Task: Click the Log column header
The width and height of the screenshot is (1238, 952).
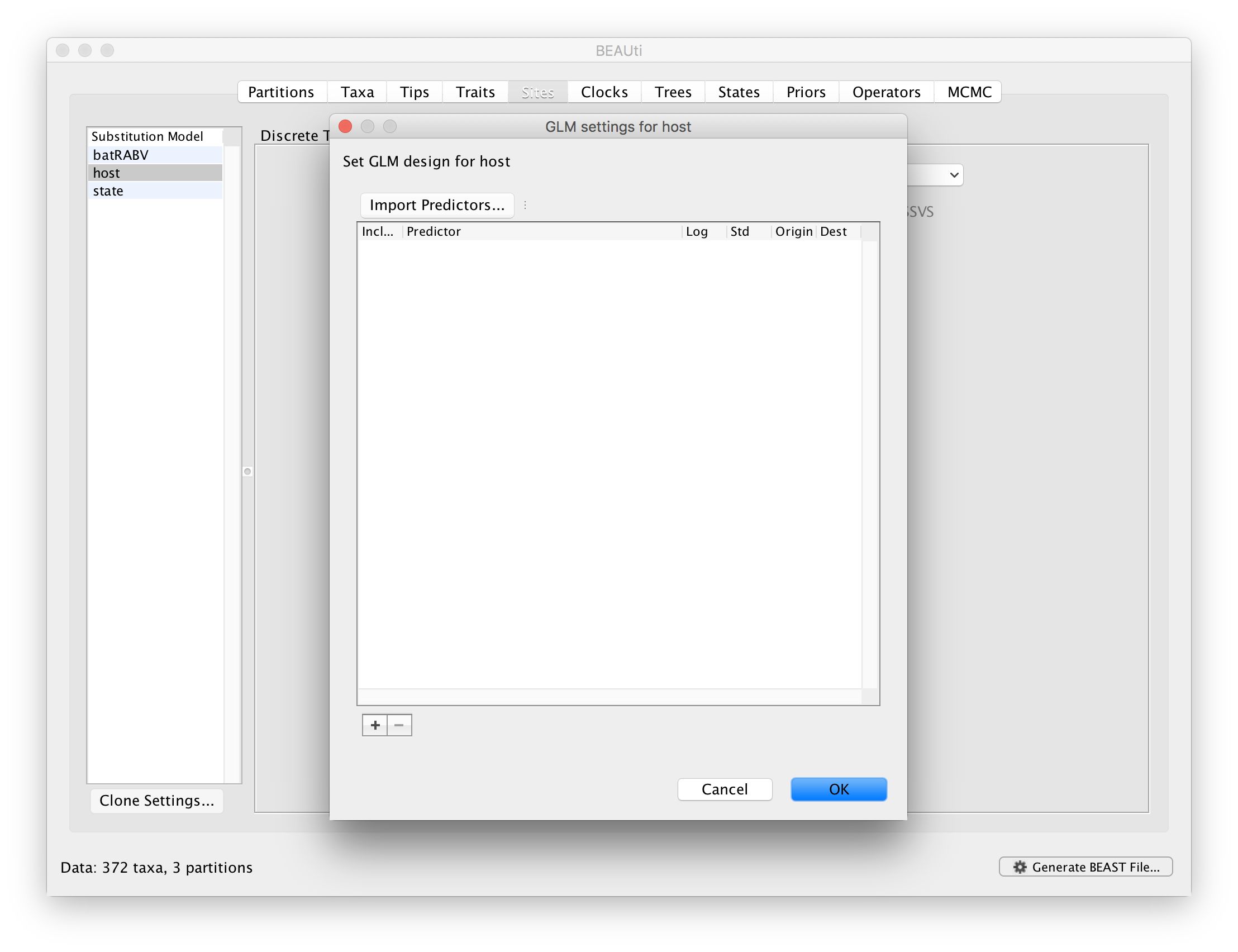Action: click(x=704, y=231)
